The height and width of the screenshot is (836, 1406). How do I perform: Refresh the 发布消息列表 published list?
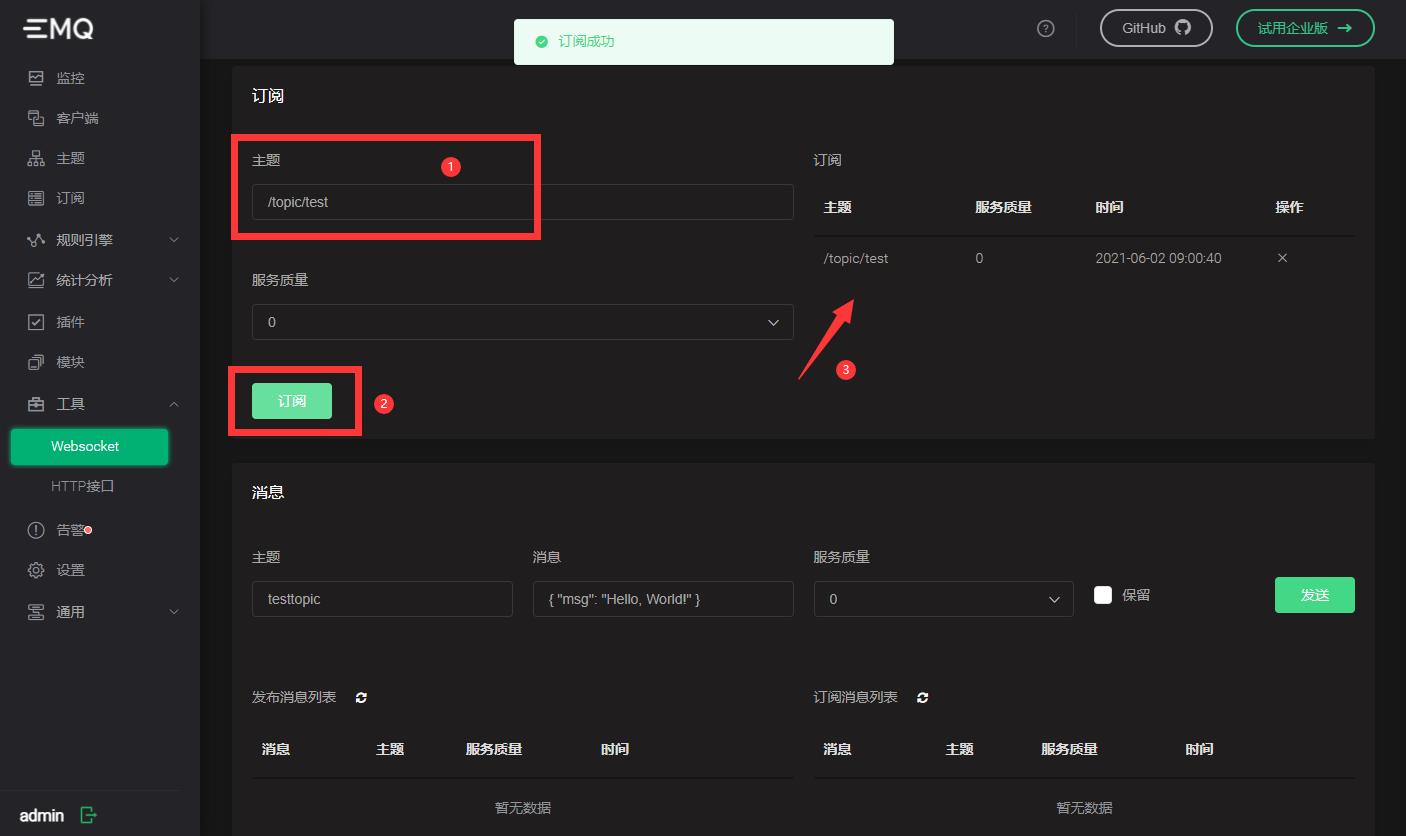click(x=361, y=698)
